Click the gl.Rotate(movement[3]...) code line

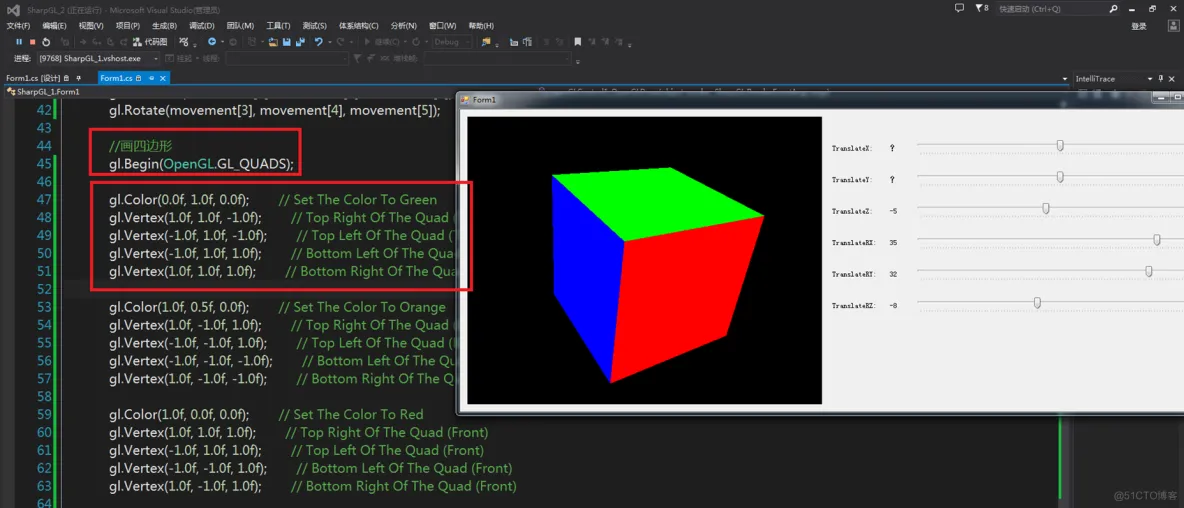[274, 111]
